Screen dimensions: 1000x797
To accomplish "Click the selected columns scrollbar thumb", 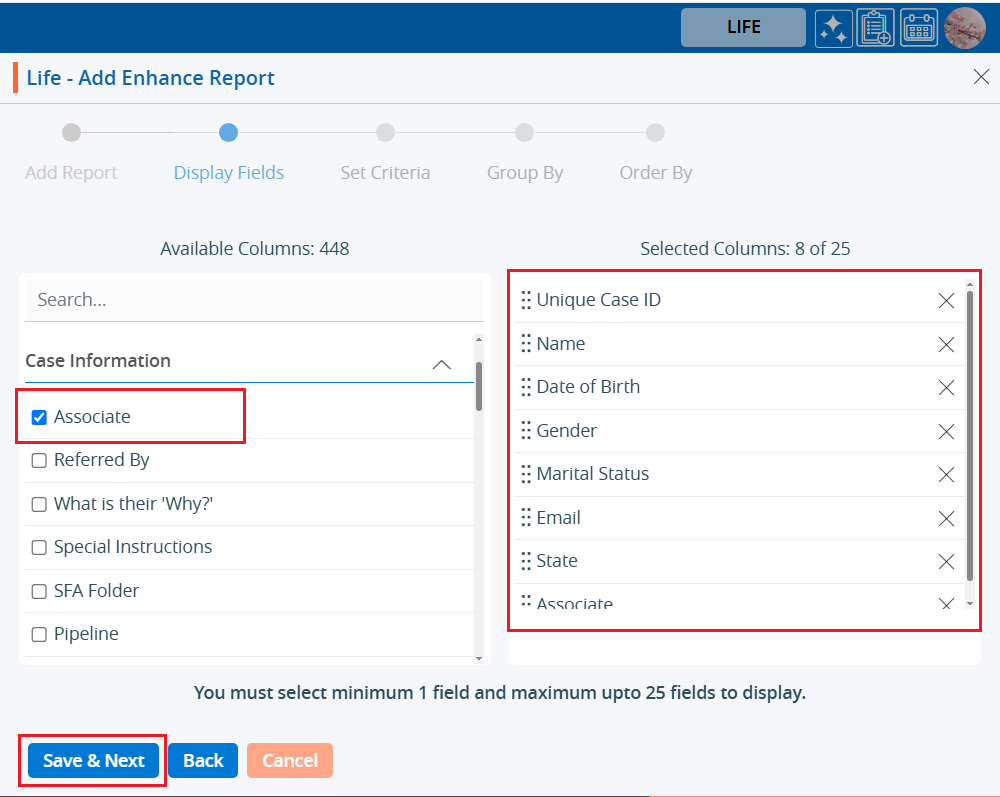I will (969, 435).
